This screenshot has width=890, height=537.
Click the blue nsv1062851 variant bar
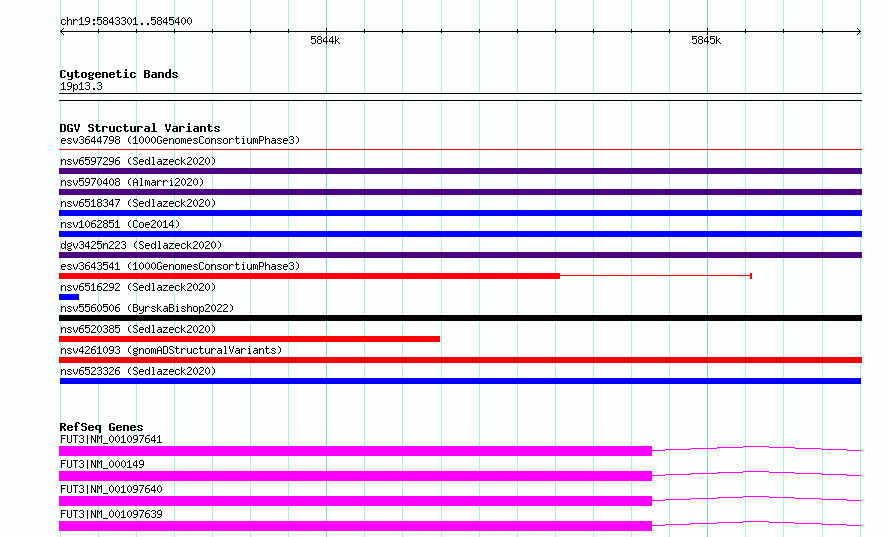460,234
